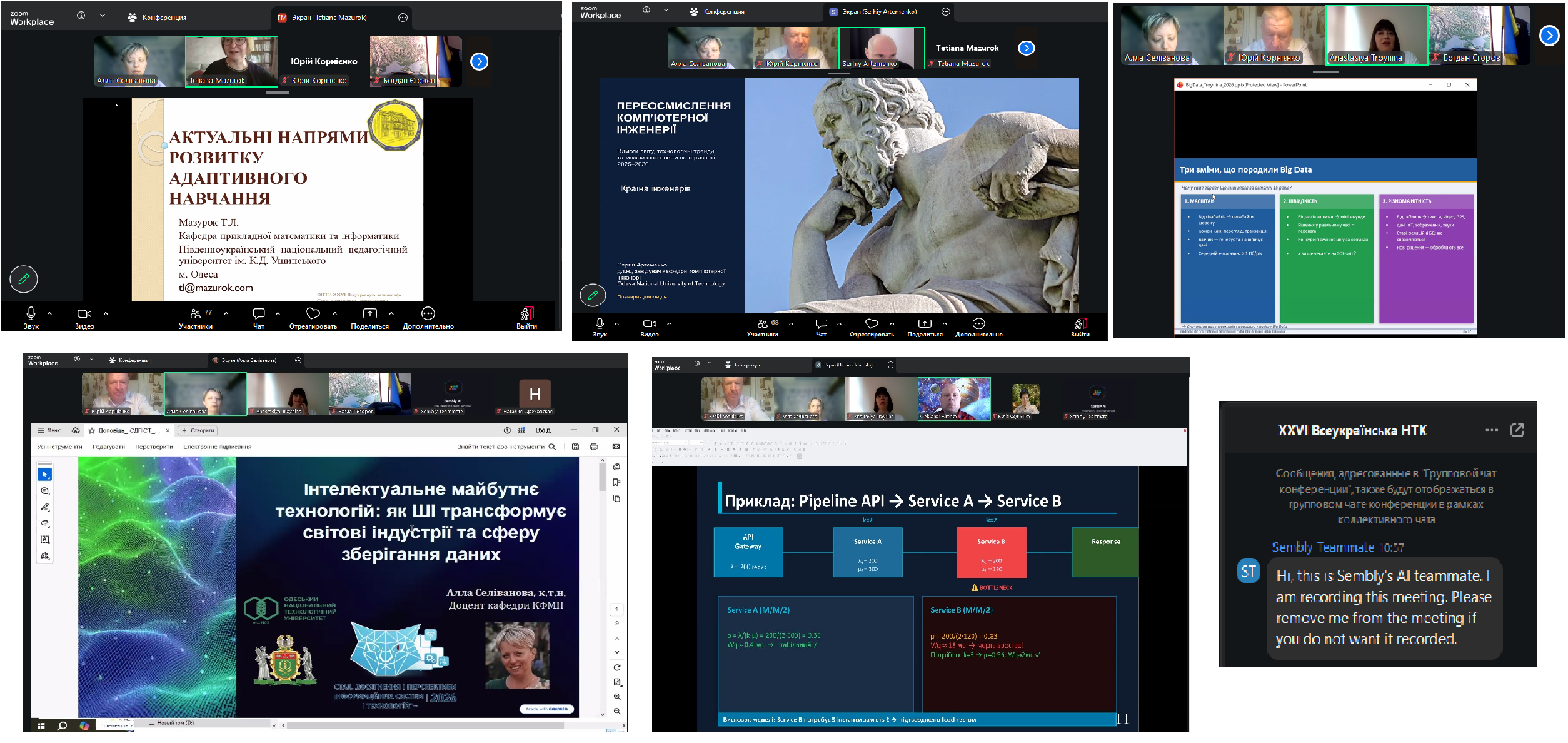Open the Acrobat Home icon

(x=76, y=430)
